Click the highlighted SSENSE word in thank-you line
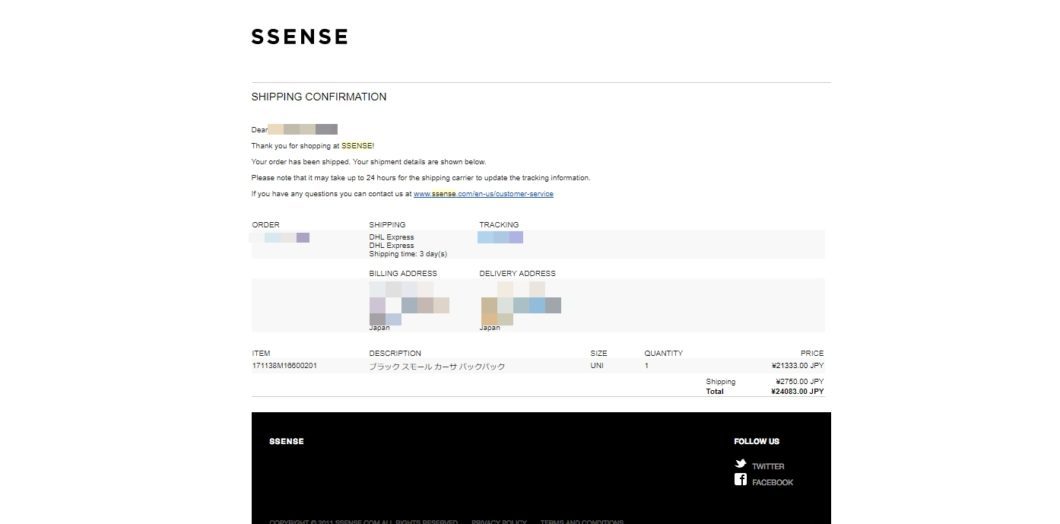 [356, 145]
